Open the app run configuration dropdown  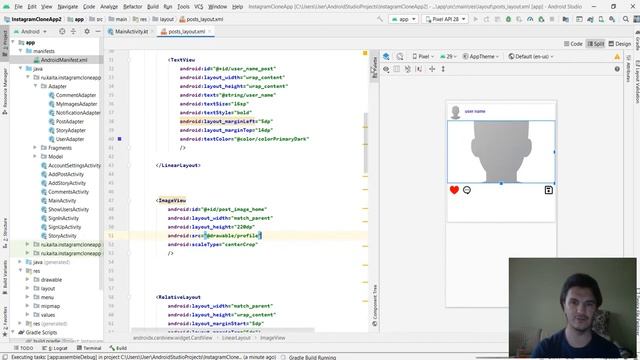pos(403,19)
